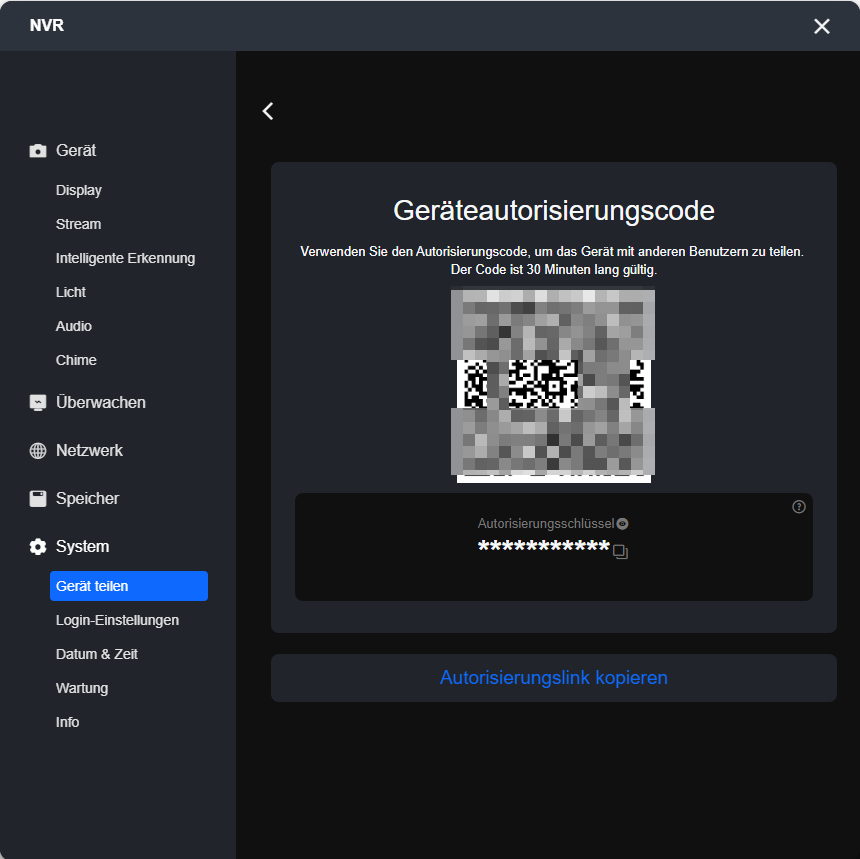
Task: Click the NVR window title
Action: tap(47, 26)
